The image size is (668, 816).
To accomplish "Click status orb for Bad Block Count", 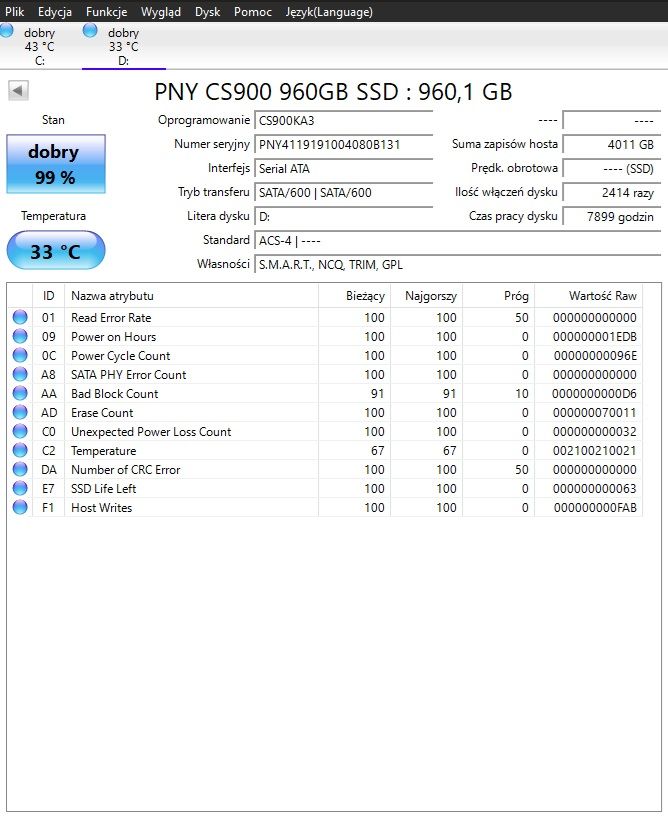I will [x=20, y=393].
